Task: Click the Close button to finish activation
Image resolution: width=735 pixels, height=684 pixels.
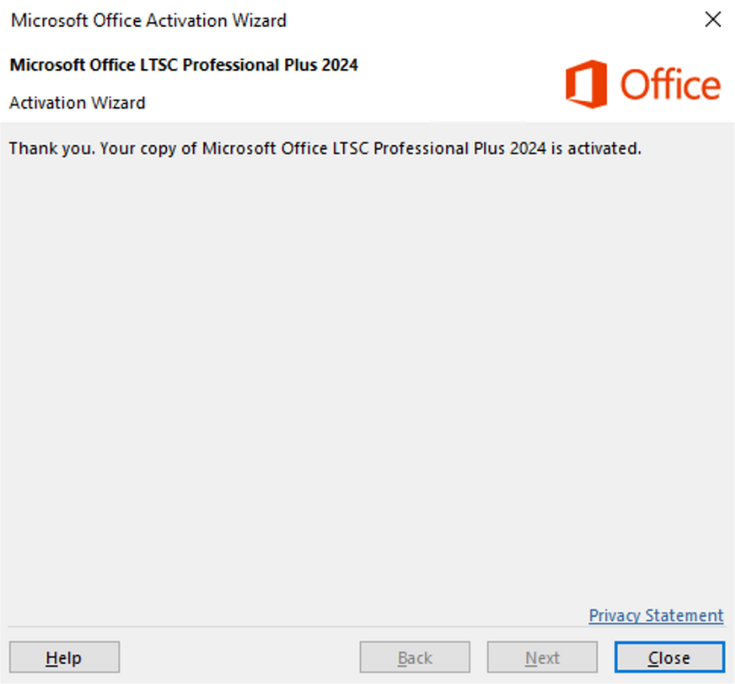Action: tap(669, 657)
